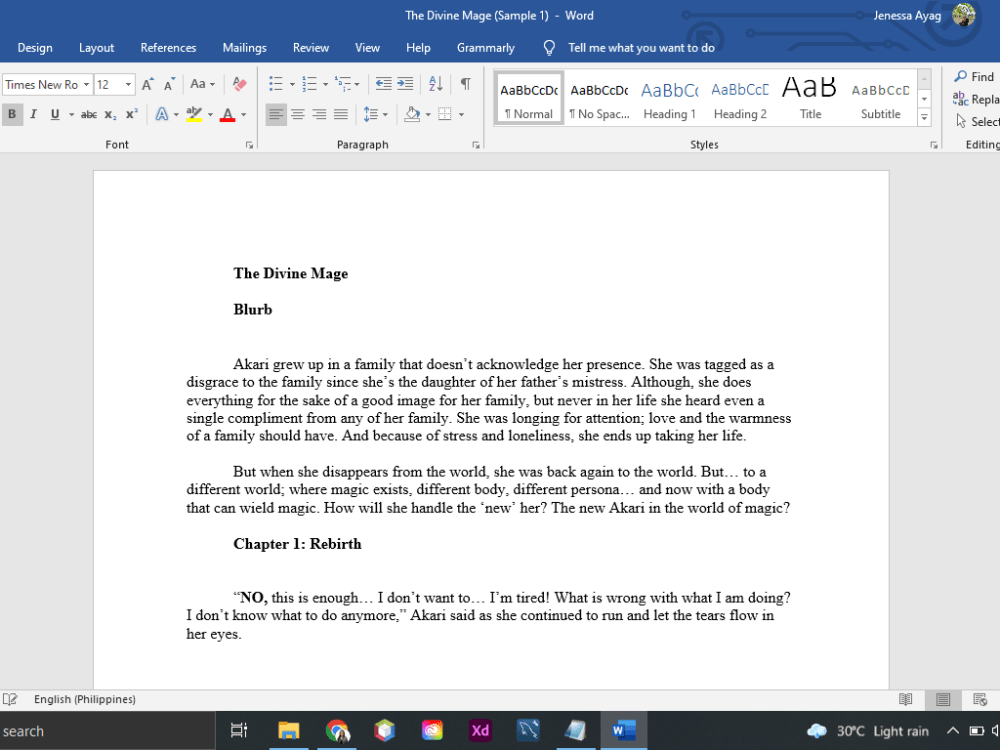
Task: Switch to Read Mode view
Action: coord(906,699)
